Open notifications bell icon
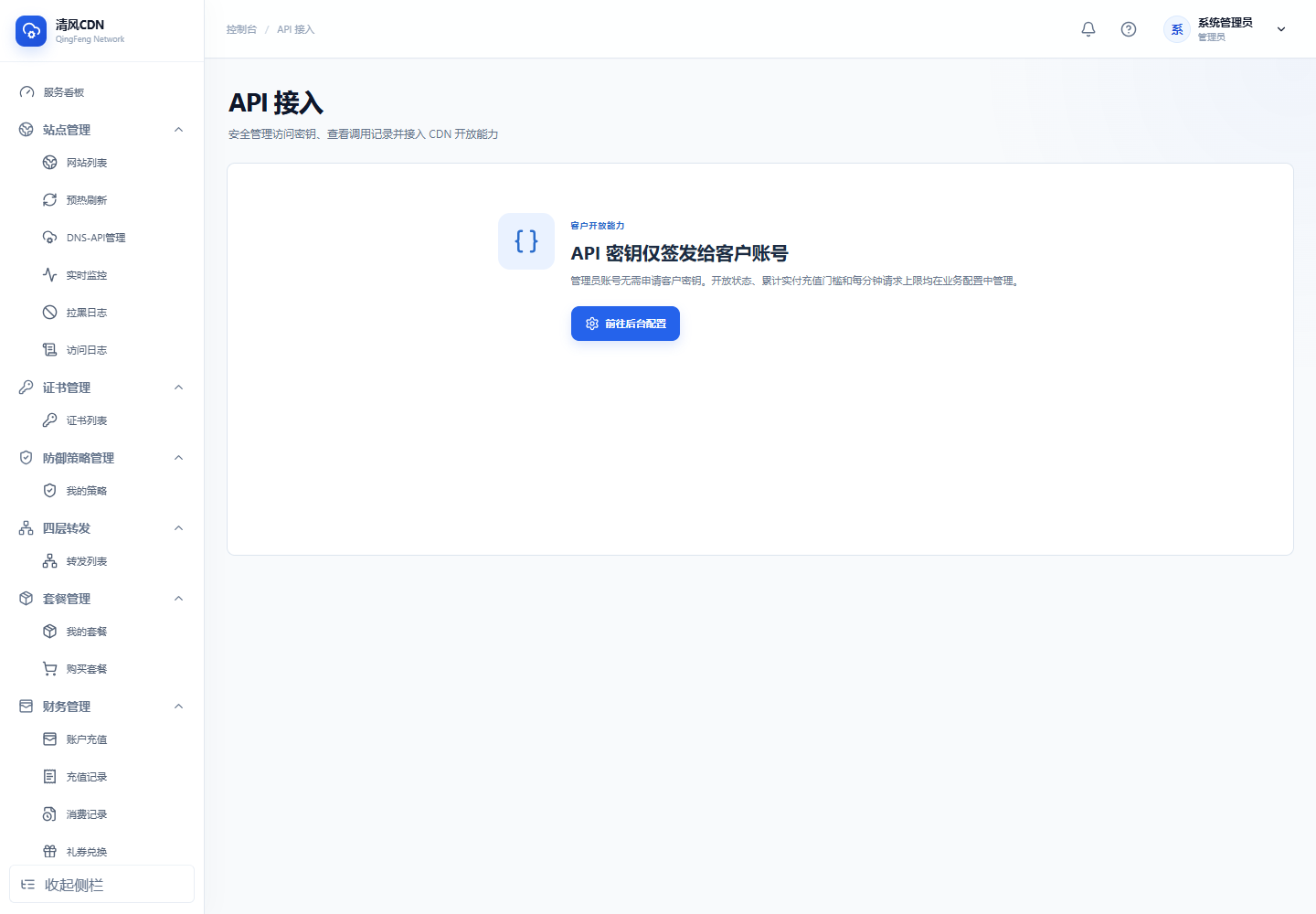The width and height of the screenshot is (1316, 914). tap(1088, 29)
